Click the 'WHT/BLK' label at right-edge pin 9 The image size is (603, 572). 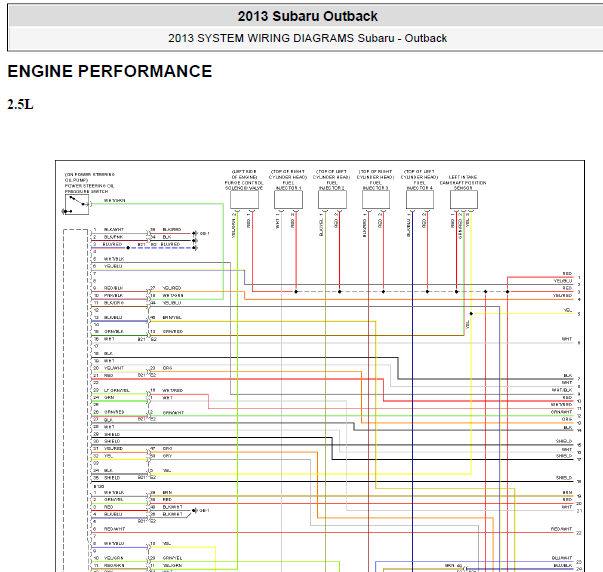[562, 390]
